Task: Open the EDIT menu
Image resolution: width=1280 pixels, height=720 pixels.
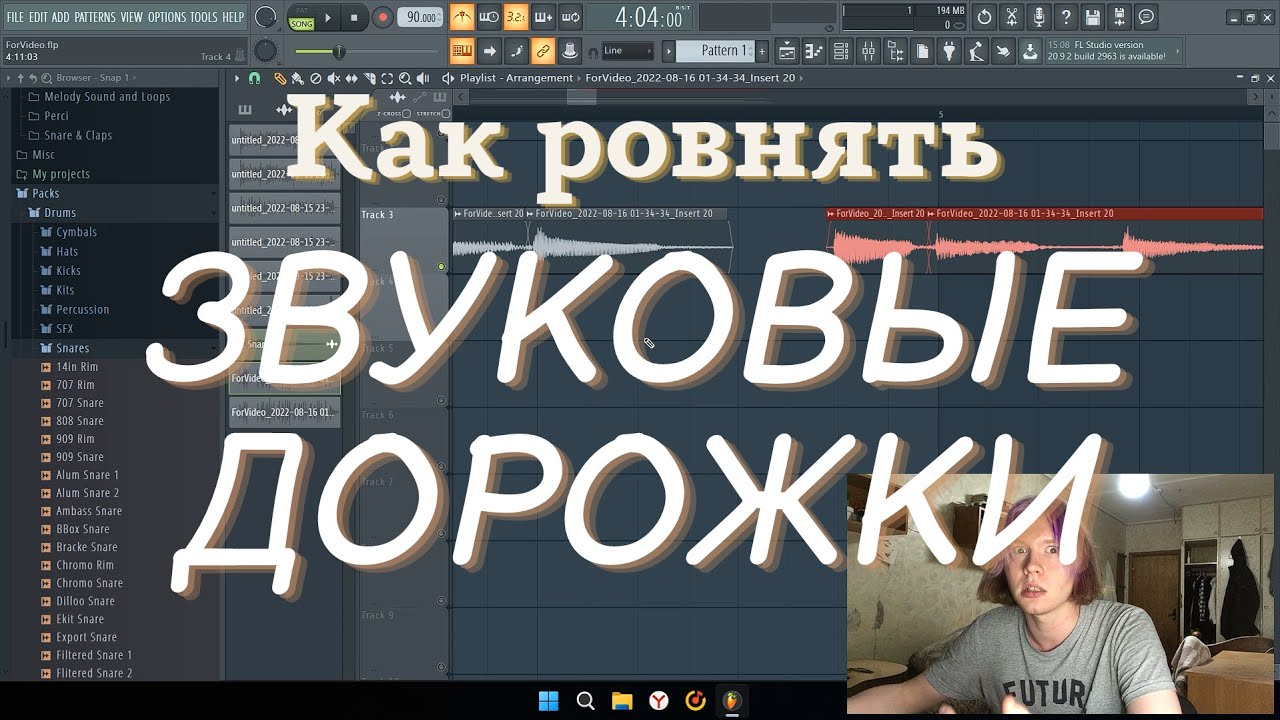Action: point(38,17)
